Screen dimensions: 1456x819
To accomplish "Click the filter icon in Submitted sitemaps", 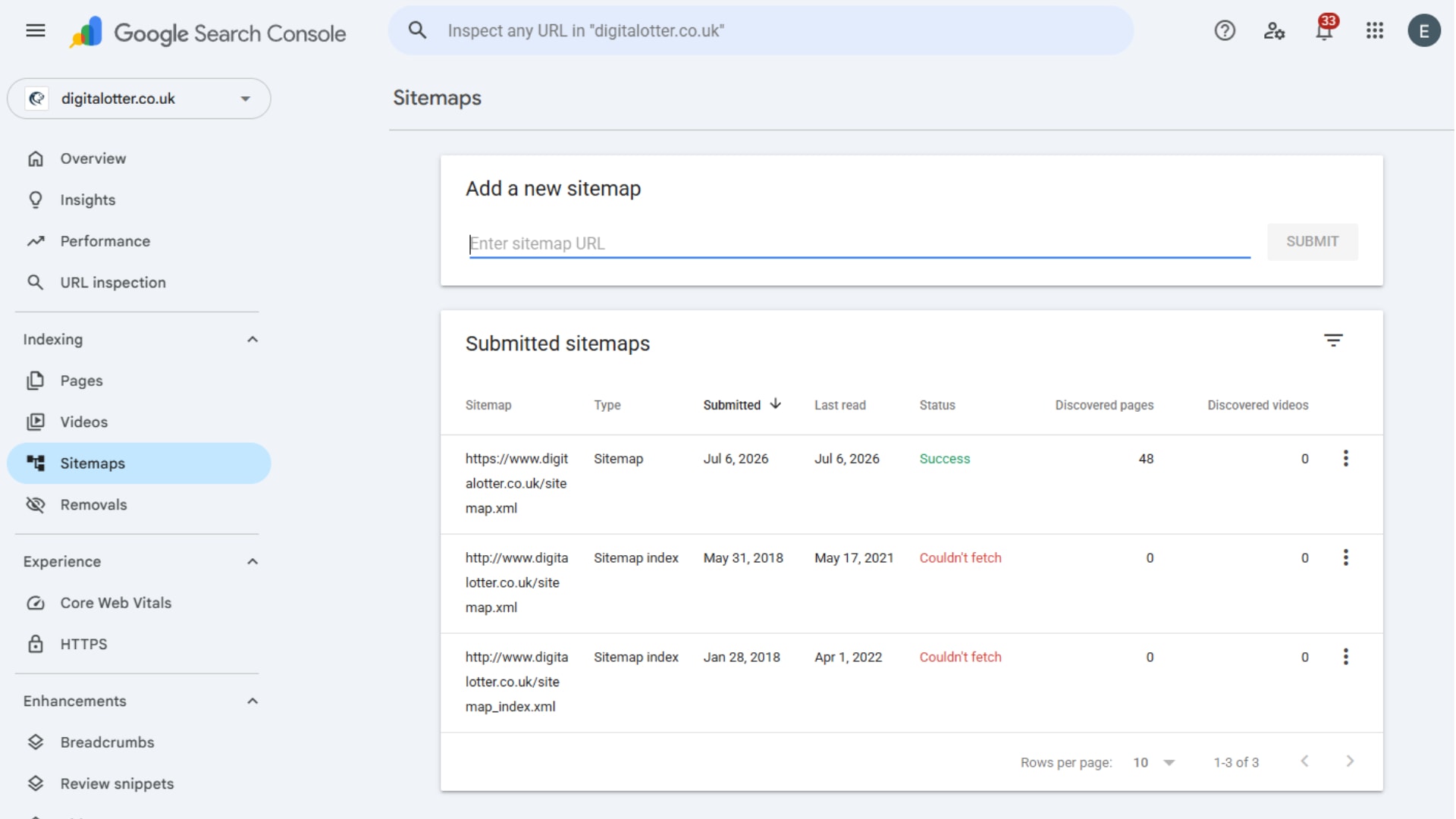I will click(1333, 340).
